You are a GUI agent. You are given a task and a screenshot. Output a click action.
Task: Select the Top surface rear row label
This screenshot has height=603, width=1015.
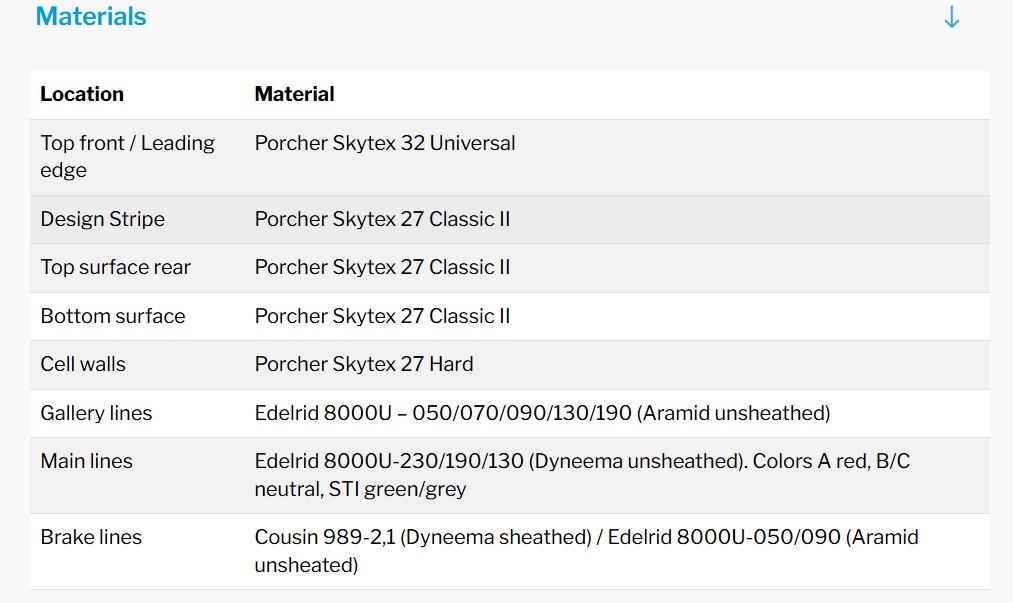pyautogui.click(x=115, y=267)
